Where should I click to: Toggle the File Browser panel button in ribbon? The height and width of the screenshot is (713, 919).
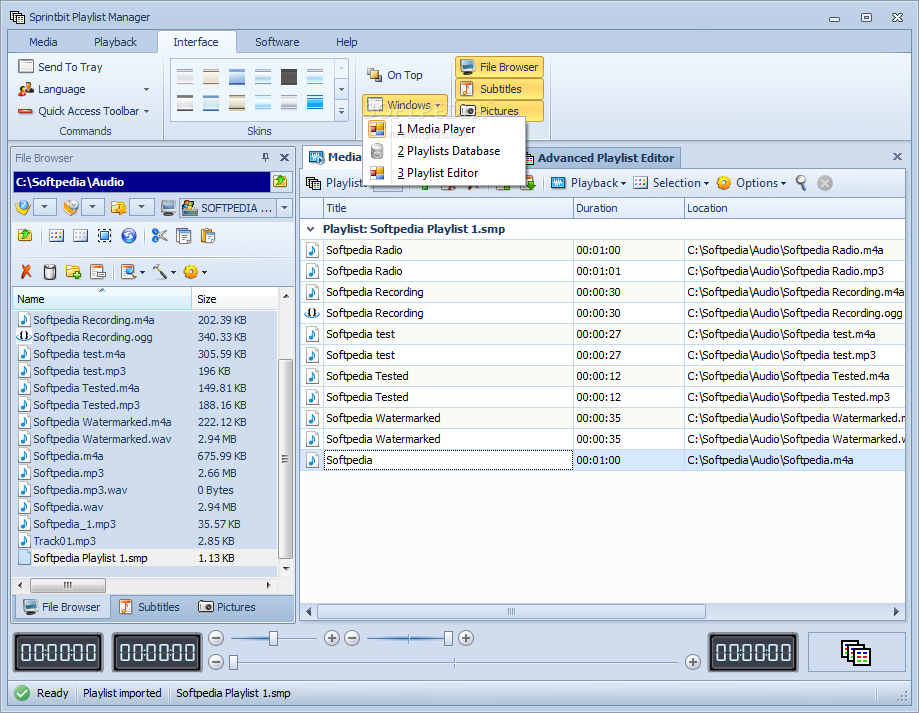499,67
